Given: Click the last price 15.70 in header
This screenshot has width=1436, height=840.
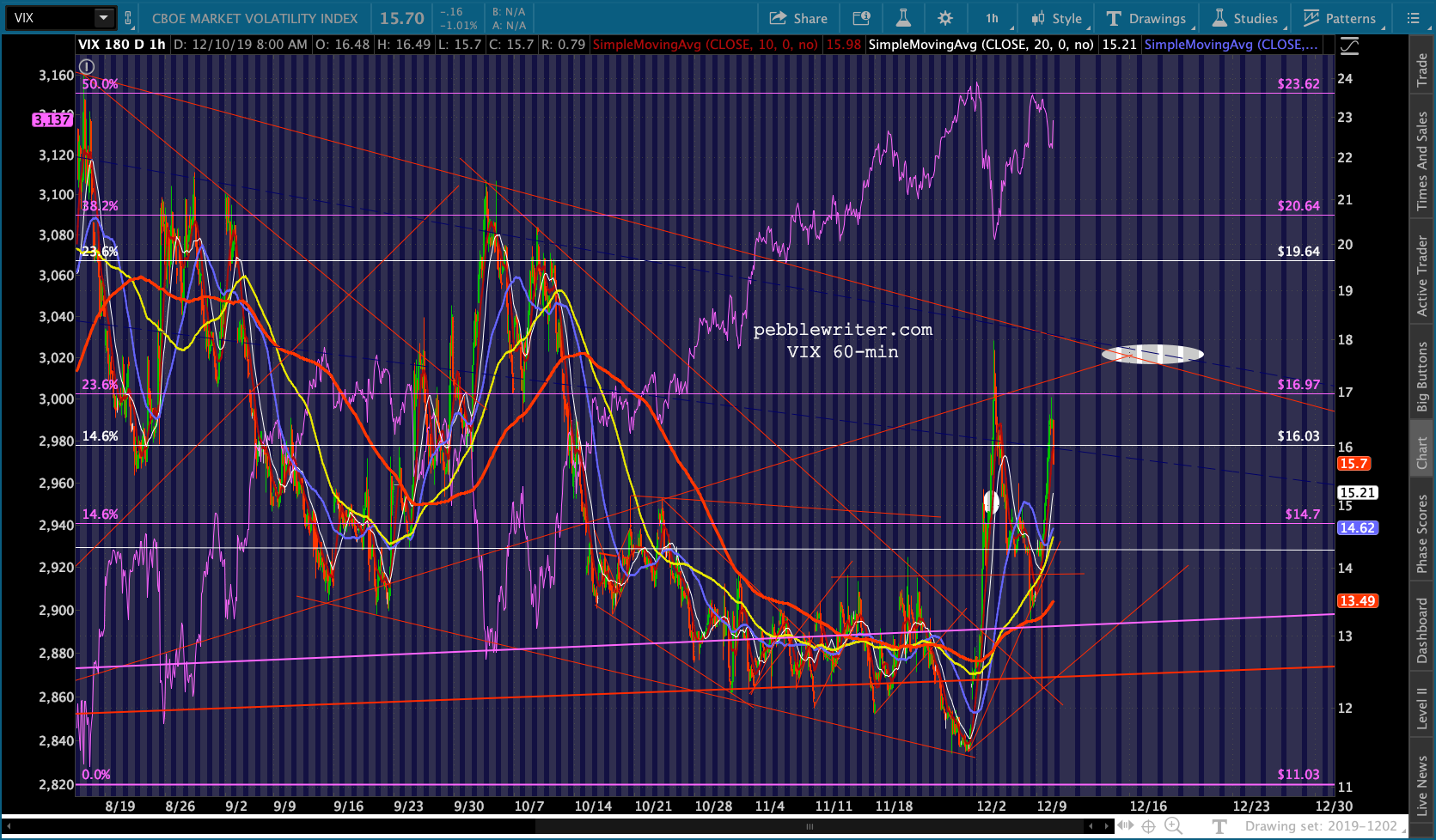Looking at the screenshot, I should [402, 18].
